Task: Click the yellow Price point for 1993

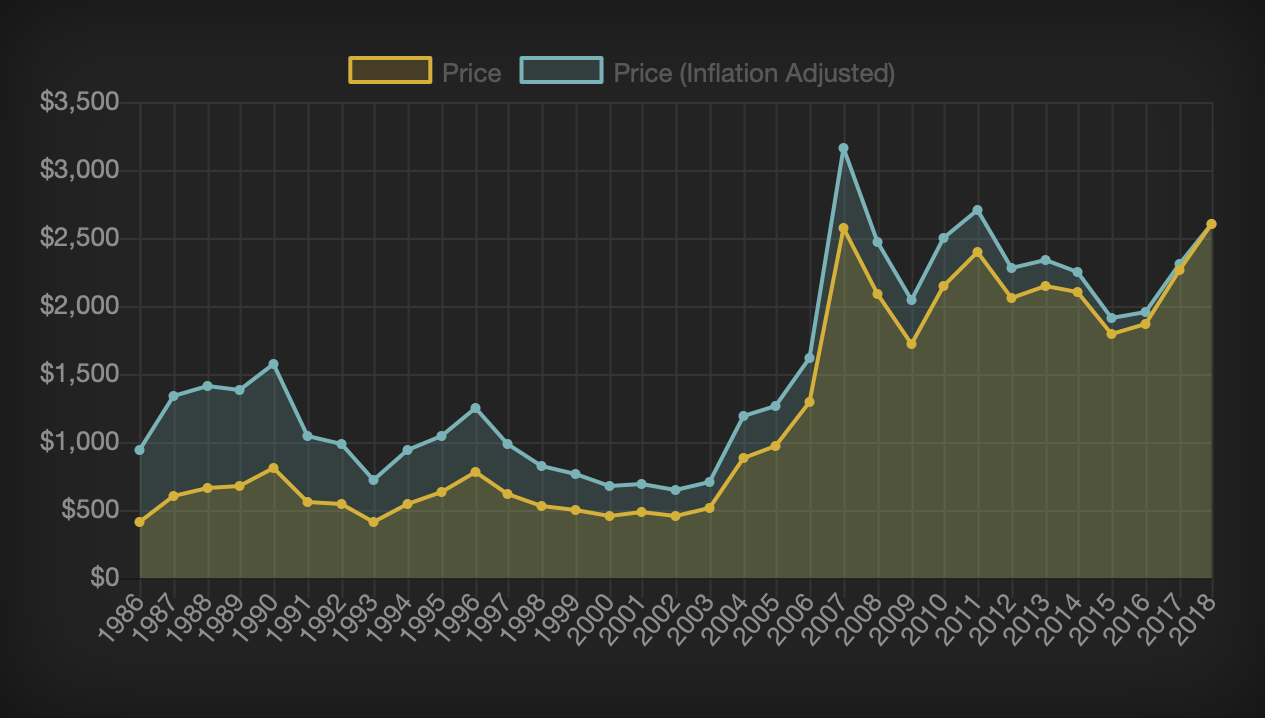Action: (x=375, y=522)
